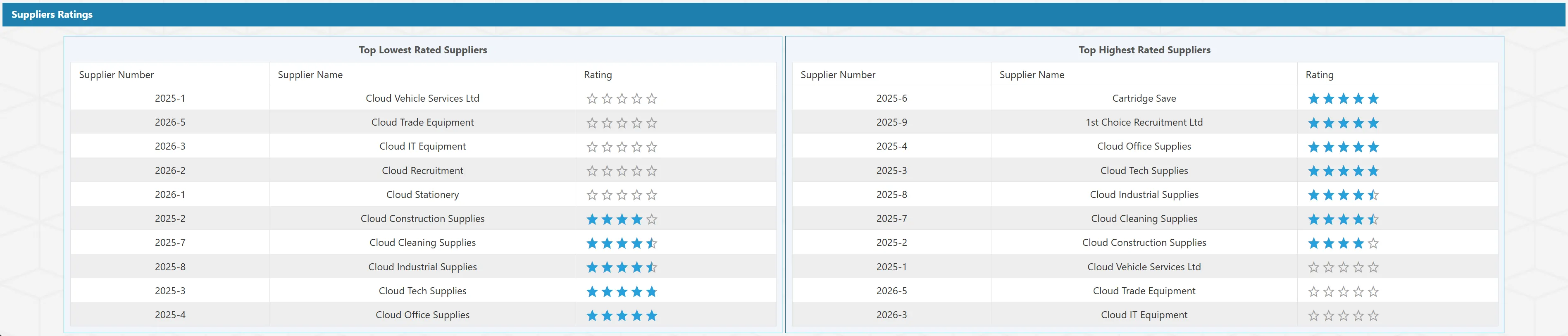Image resolution: width=1568 pixels, height=336 pixels.
Task: Select Cloud Tech Supplies in Lowest Rated table
Action: coord(422,291)
